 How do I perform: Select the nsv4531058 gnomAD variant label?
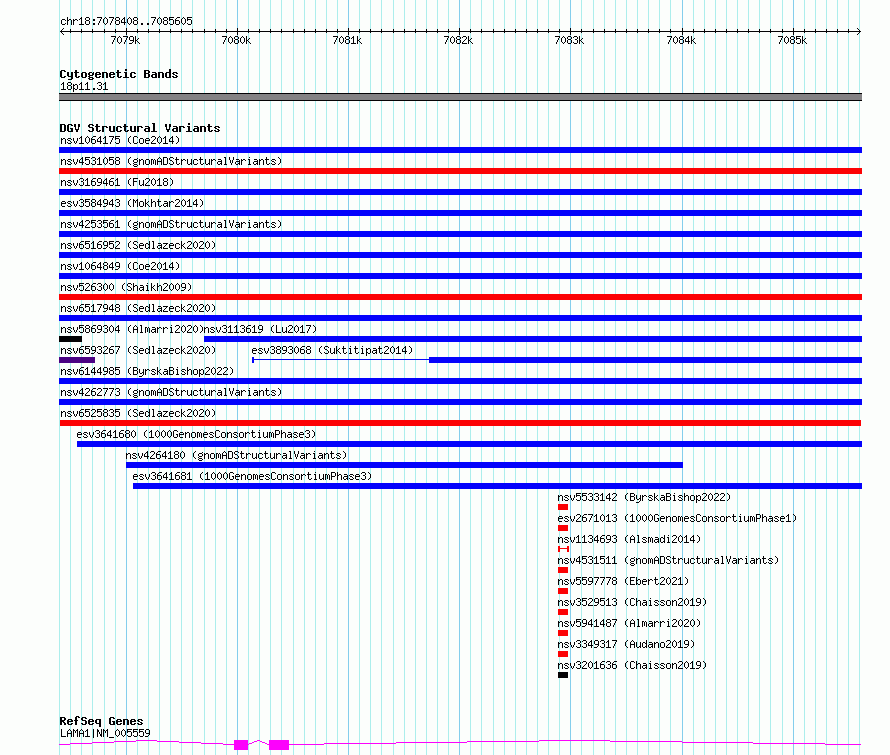click(171, 161)
